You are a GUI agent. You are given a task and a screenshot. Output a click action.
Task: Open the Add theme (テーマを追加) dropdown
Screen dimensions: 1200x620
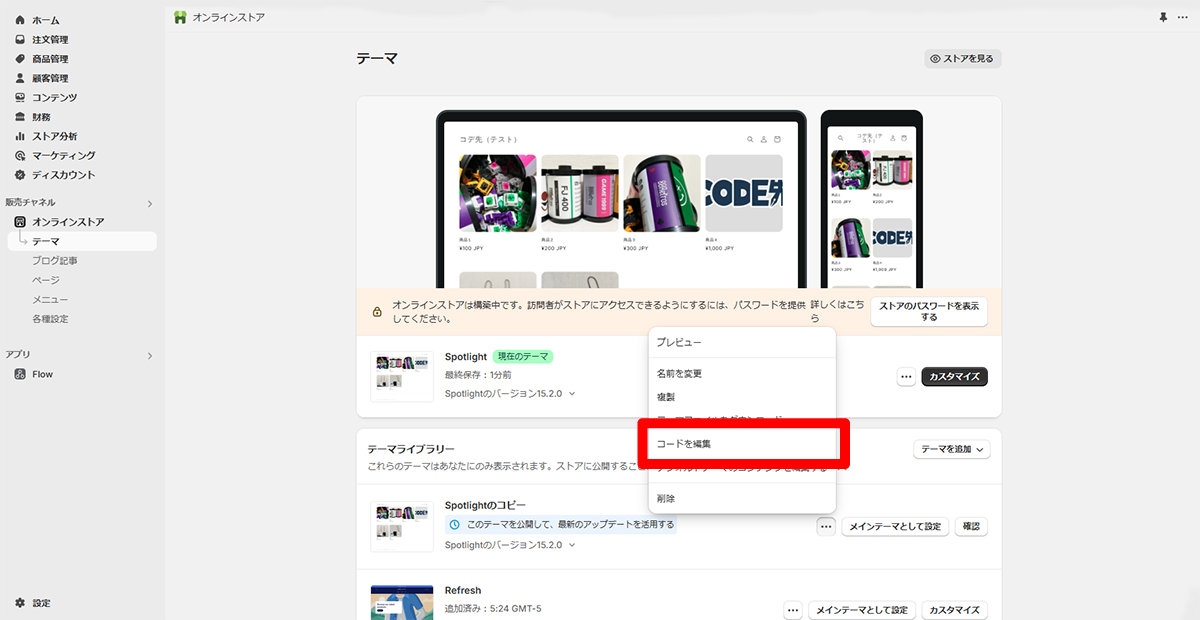pyautogui.click(x=951, y=450)
